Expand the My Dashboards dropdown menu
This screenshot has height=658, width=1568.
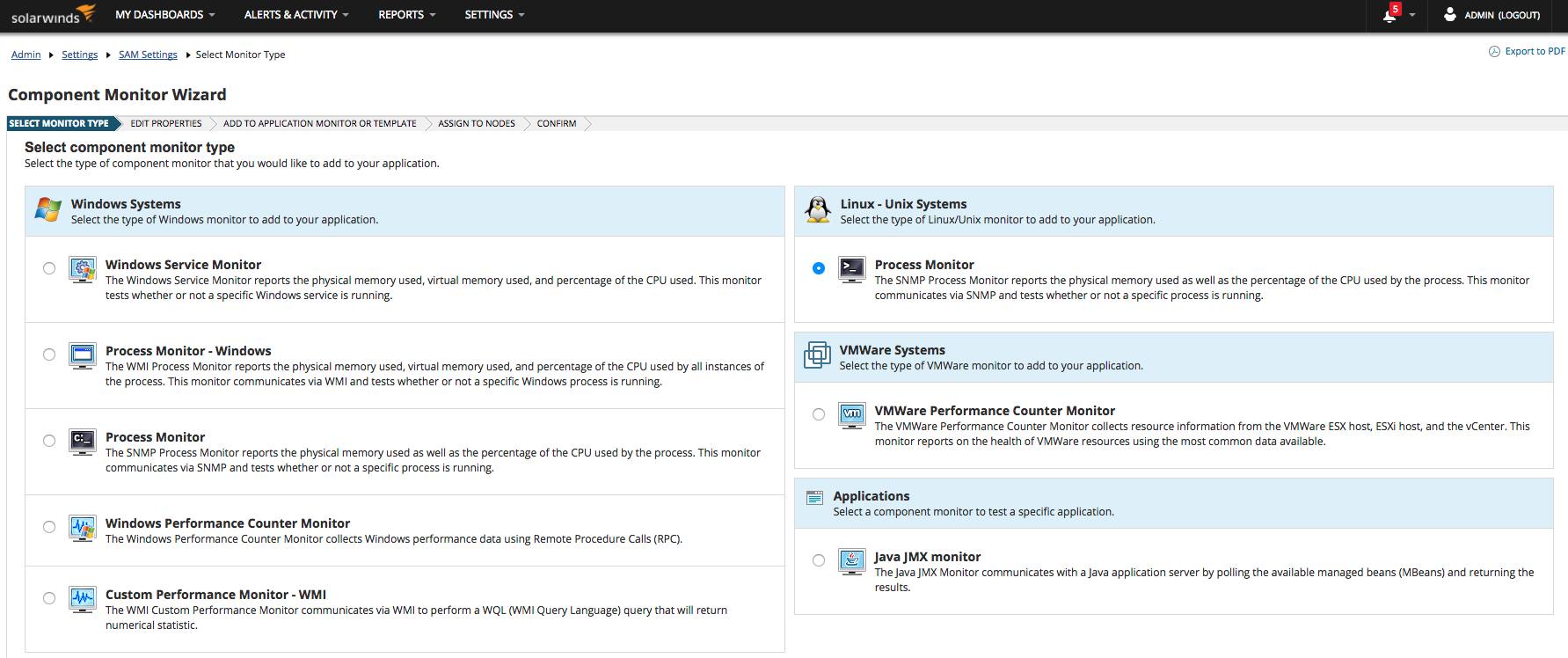[165, 15]
